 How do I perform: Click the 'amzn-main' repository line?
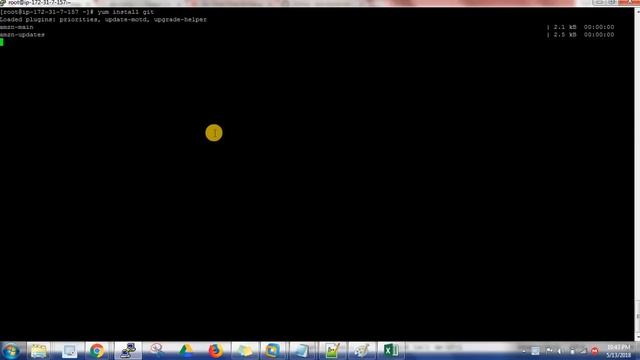tap(17, 27)
